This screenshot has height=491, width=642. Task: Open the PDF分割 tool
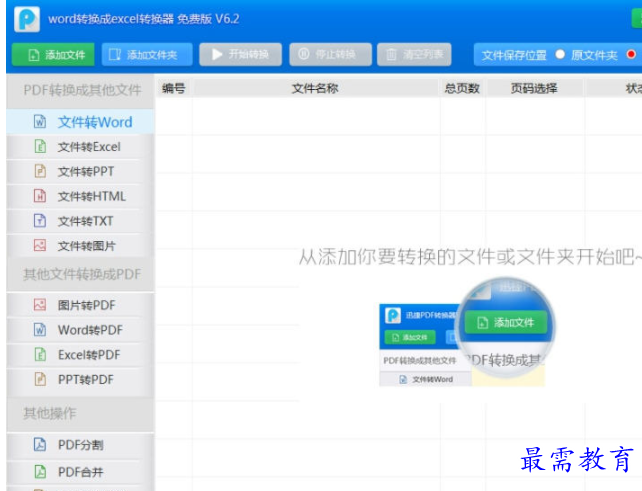80,445
